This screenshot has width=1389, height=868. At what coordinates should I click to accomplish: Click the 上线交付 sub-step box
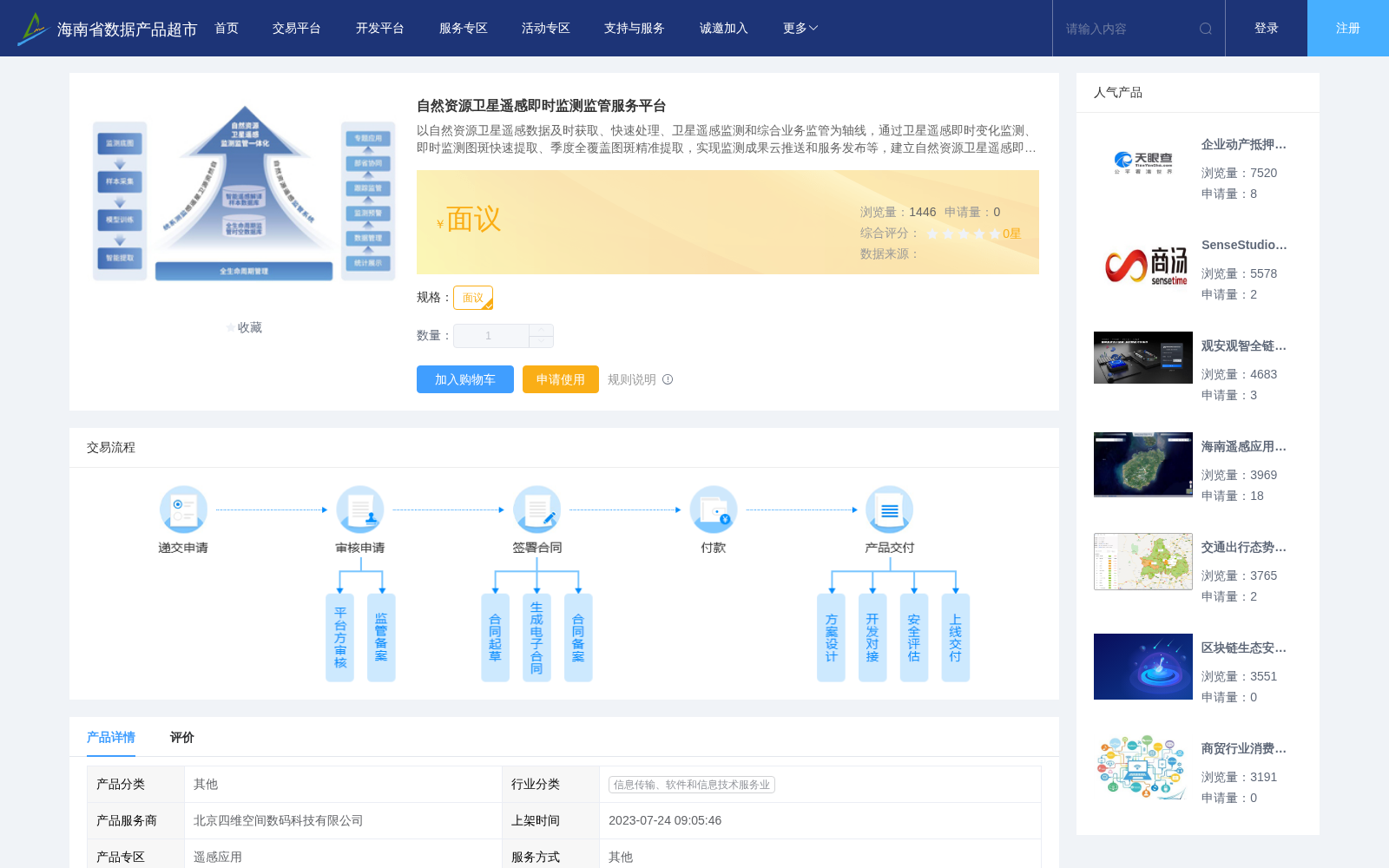956,638
